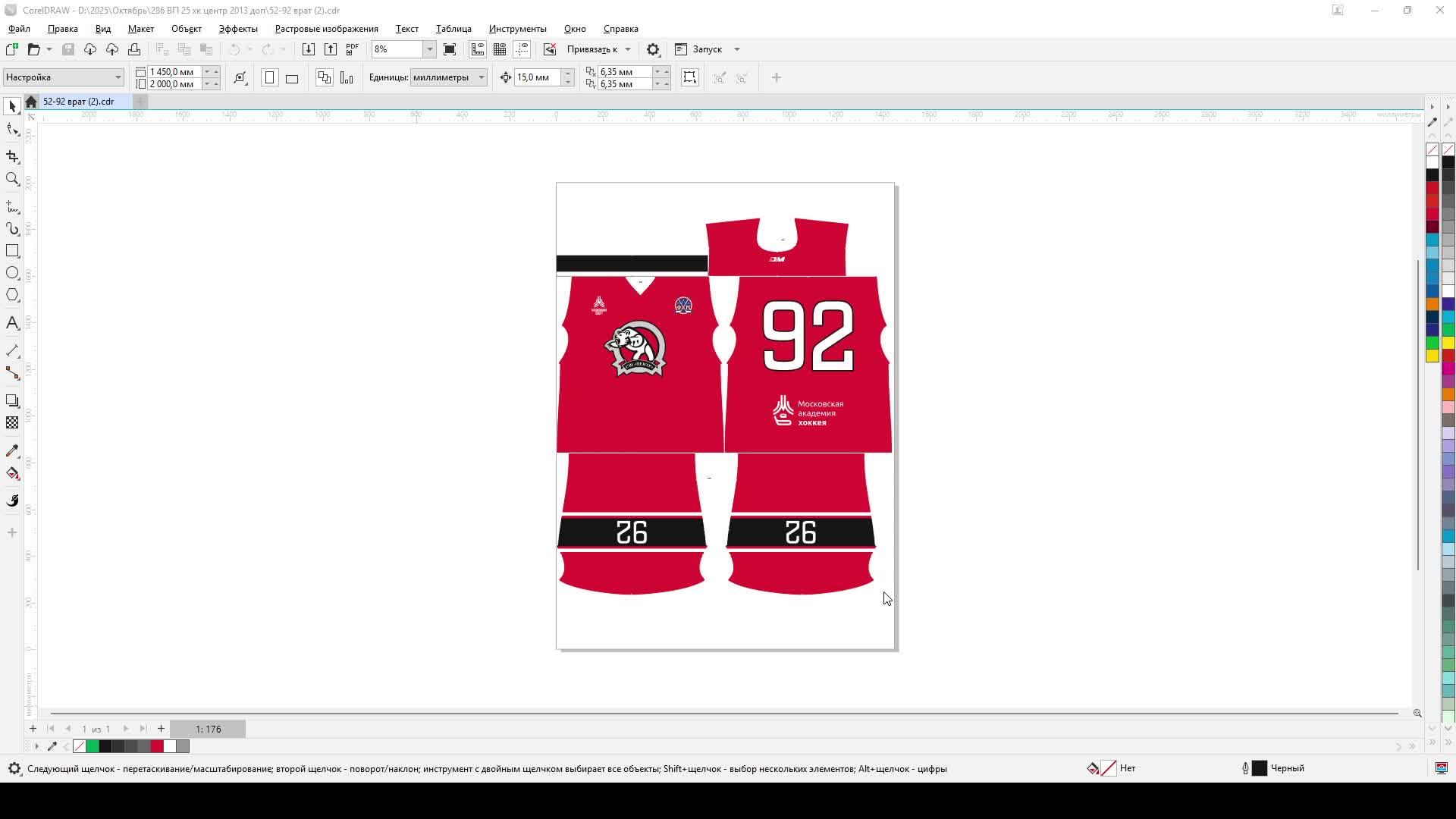The height and width of the screenshot is (819, 1456).
Task: Pick the yellow swatch in right palette
Action: (1432, 356)
